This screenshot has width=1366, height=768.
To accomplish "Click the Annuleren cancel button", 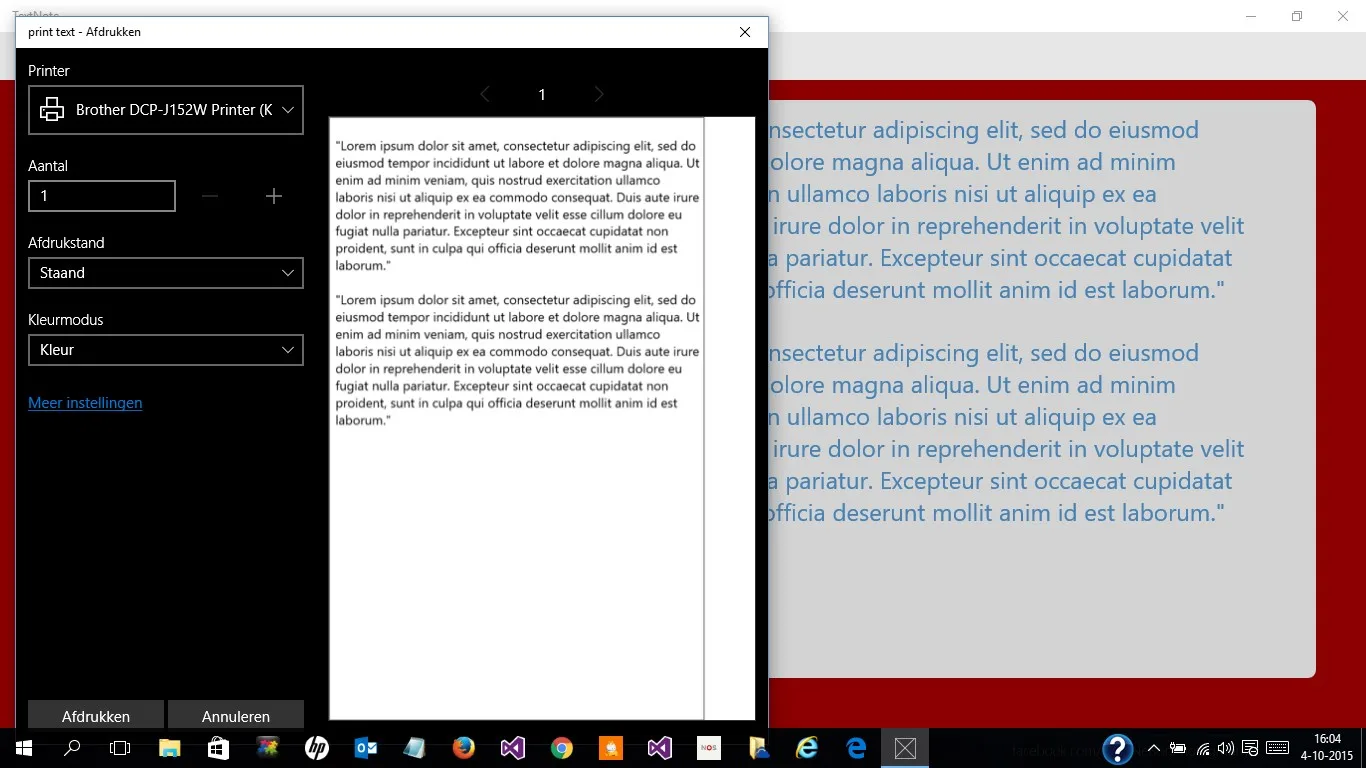I will [236, 716].
